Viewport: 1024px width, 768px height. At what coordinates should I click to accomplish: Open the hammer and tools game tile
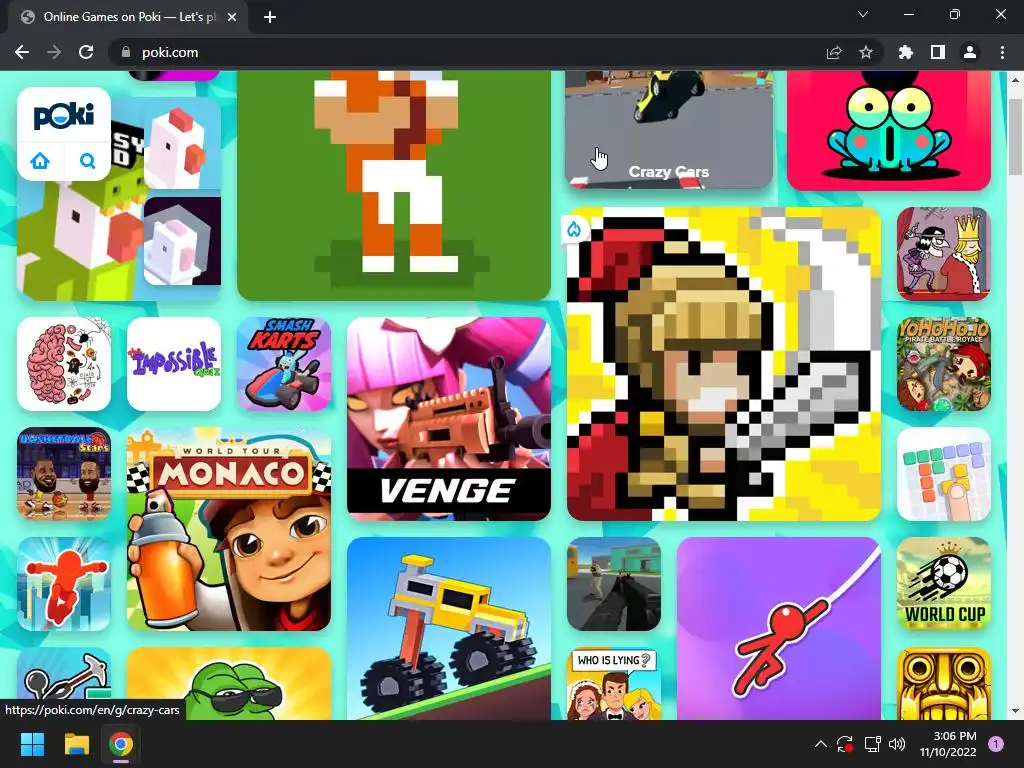(64, 674)
